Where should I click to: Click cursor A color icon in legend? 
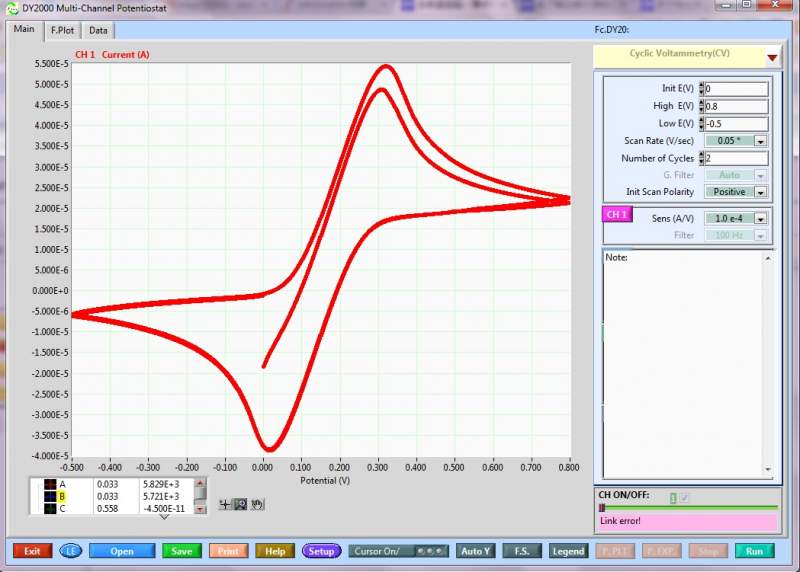pyautogui.click(x=50, y=484)
